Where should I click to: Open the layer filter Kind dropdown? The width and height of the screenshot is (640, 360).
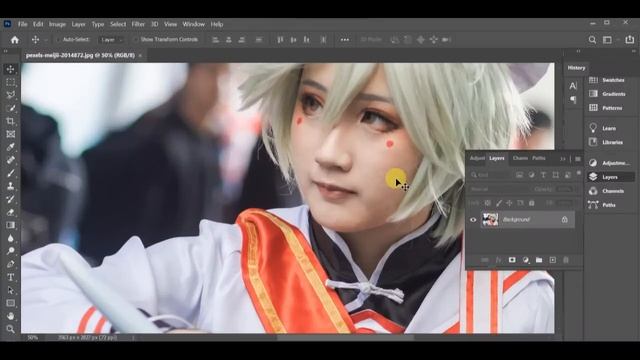[x=490, y=175]
